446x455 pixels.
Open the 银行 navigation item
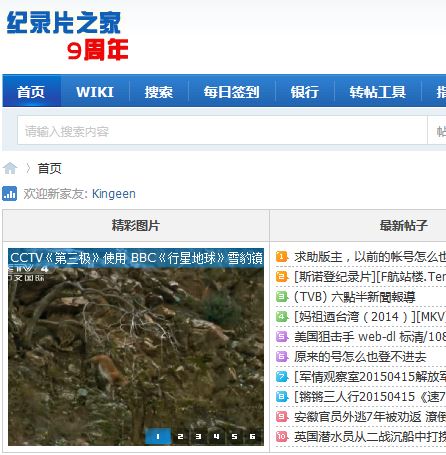[x=305, y=92]
